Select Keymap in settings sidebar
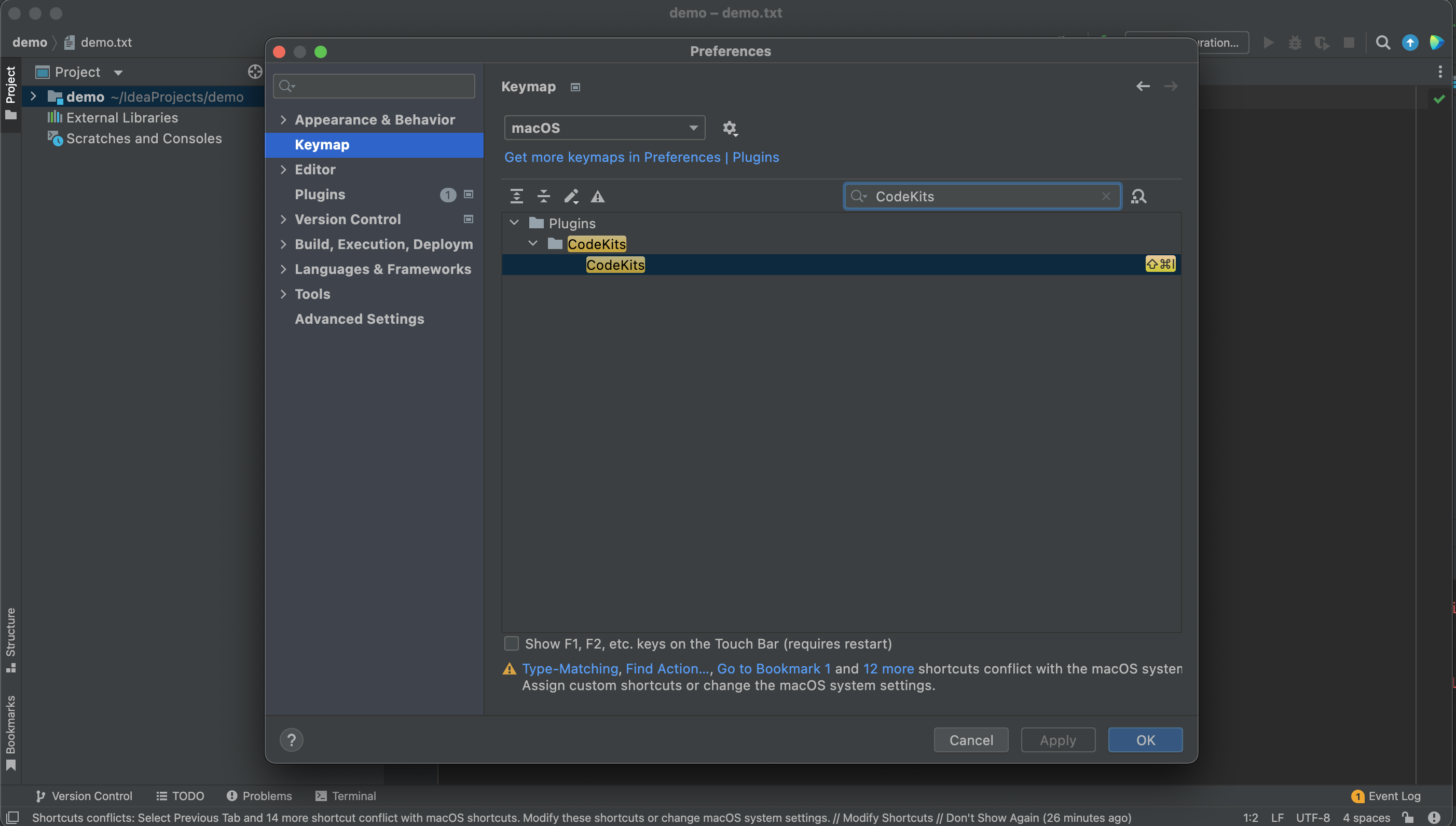Viewport: 1456px width, 826px height. point(374,145)
